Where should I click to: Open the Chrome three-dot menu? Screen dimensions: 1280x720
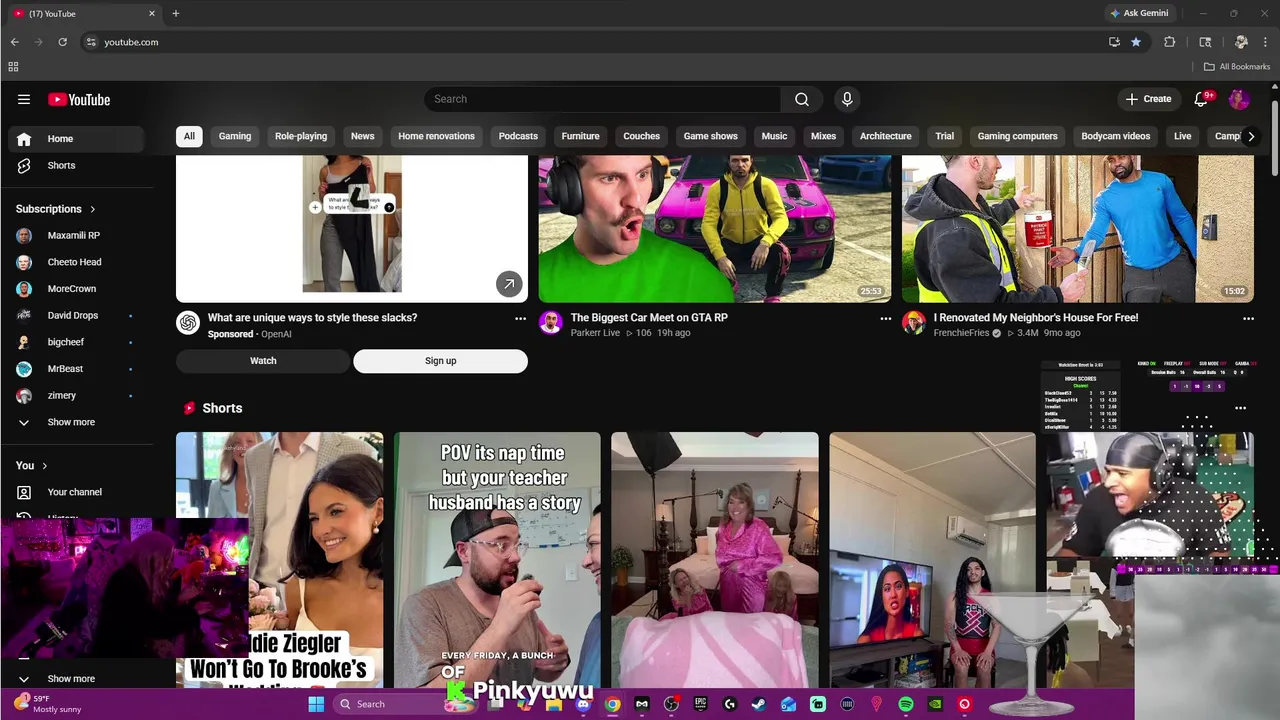pos(1267,42)
